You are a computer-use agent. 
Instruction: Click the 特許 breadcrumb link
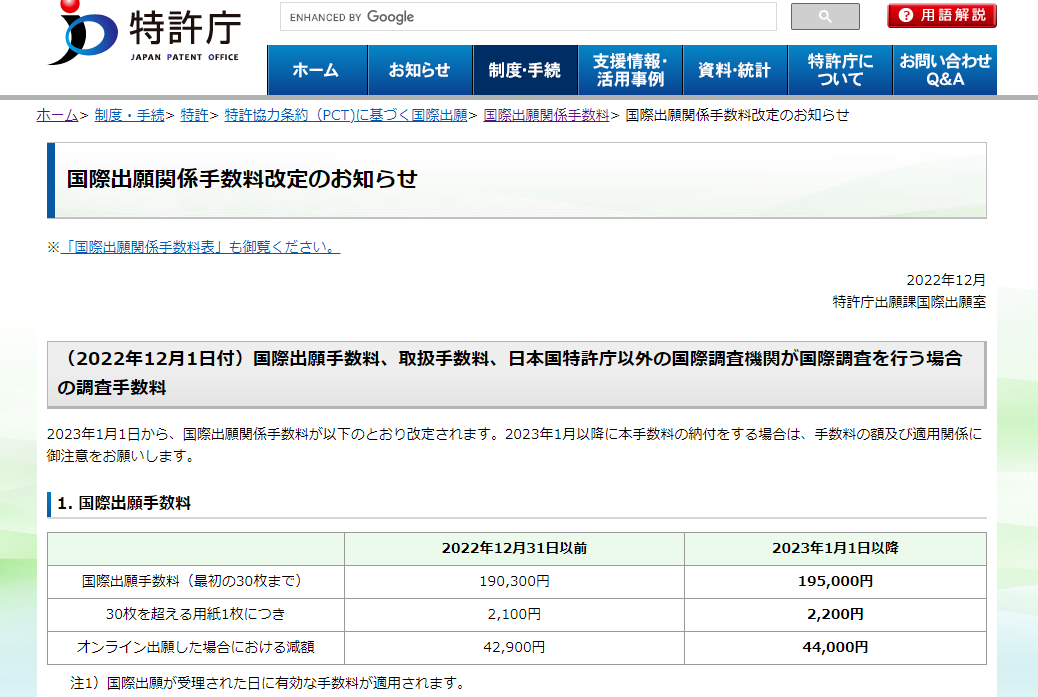coord(194,115)
